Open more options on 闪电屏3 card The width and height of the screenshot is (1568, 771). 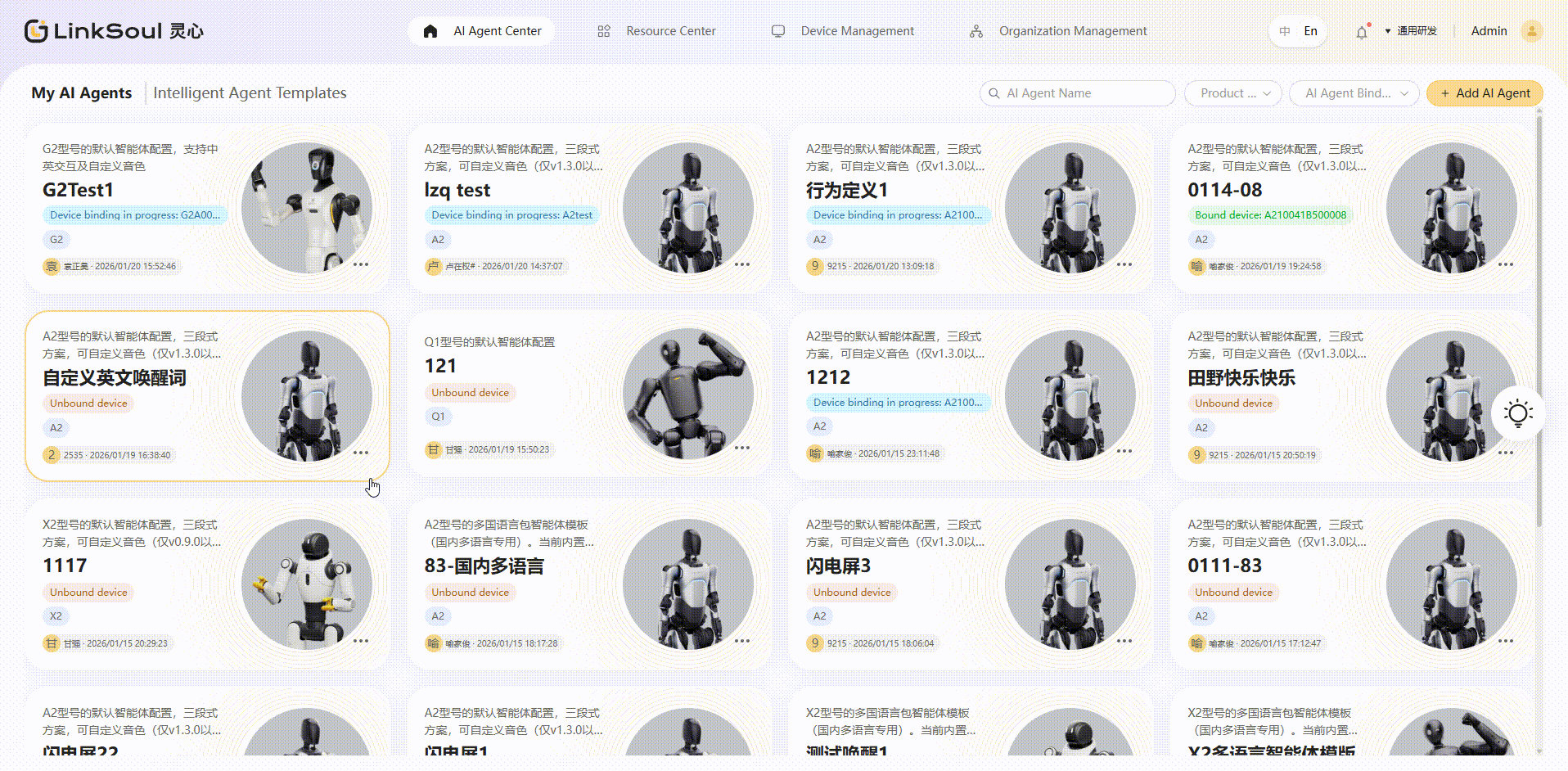(1124, 641)
